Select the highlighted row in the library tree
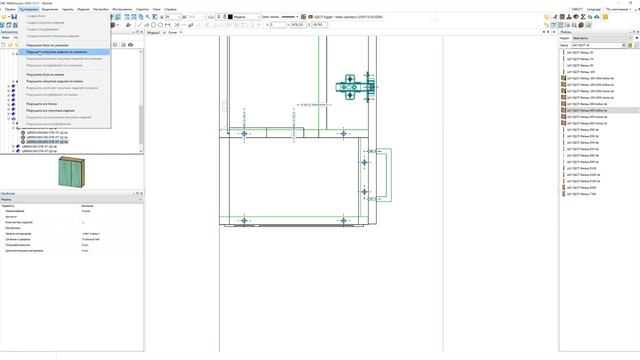 pyautogui.click(x=47, y=142)
